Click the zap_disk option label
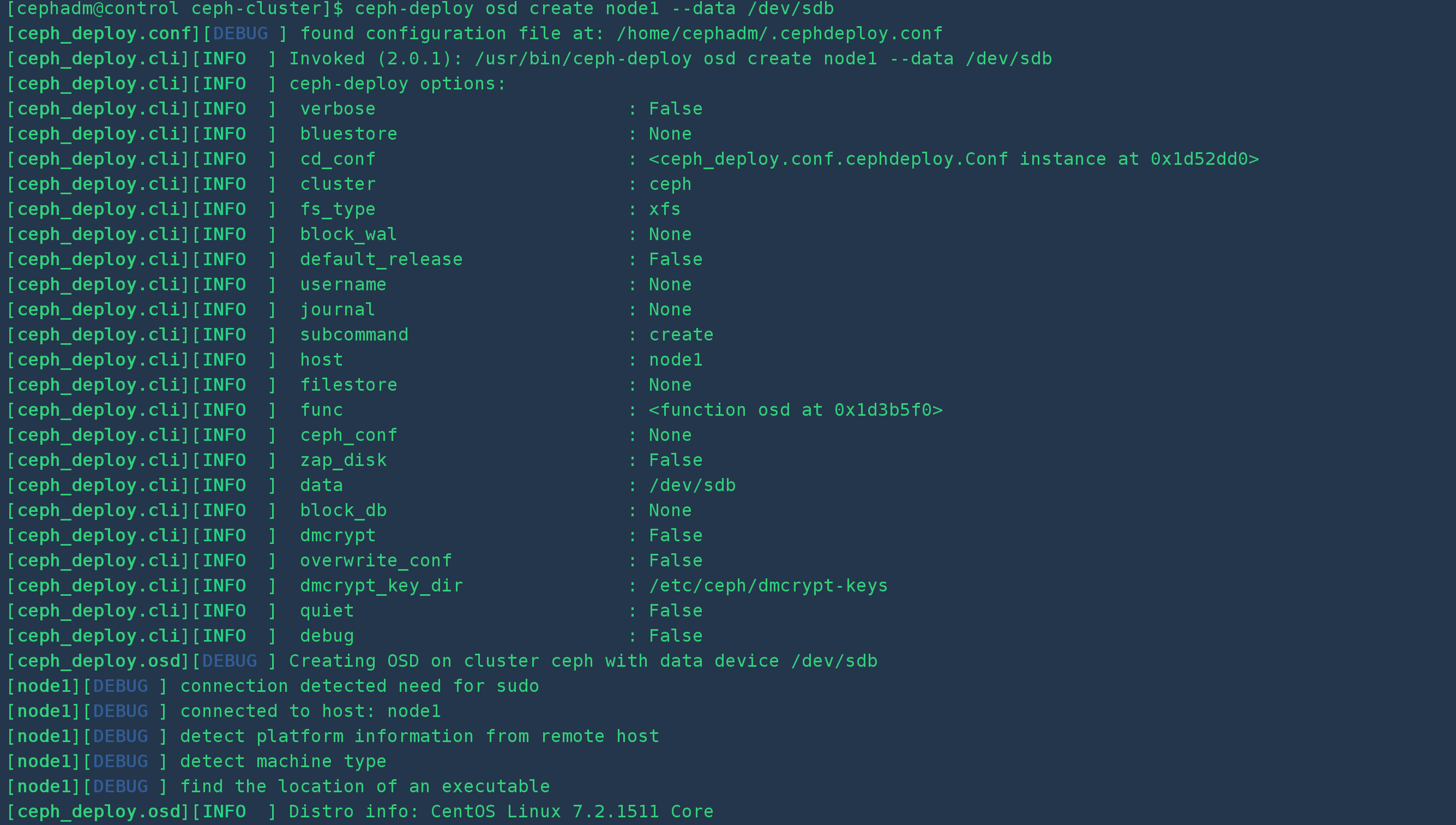This screenshot has height=825, width=1456. click(343, 460)
